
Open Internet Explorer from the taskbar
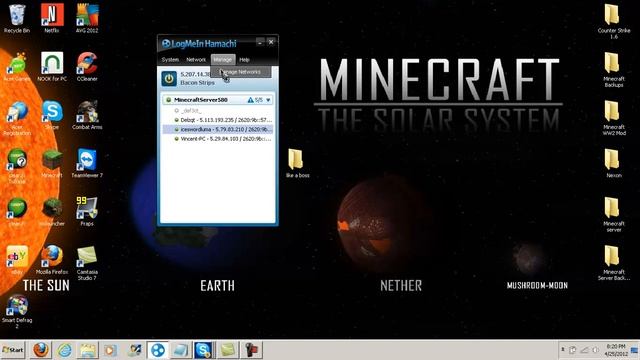[64, 350]
